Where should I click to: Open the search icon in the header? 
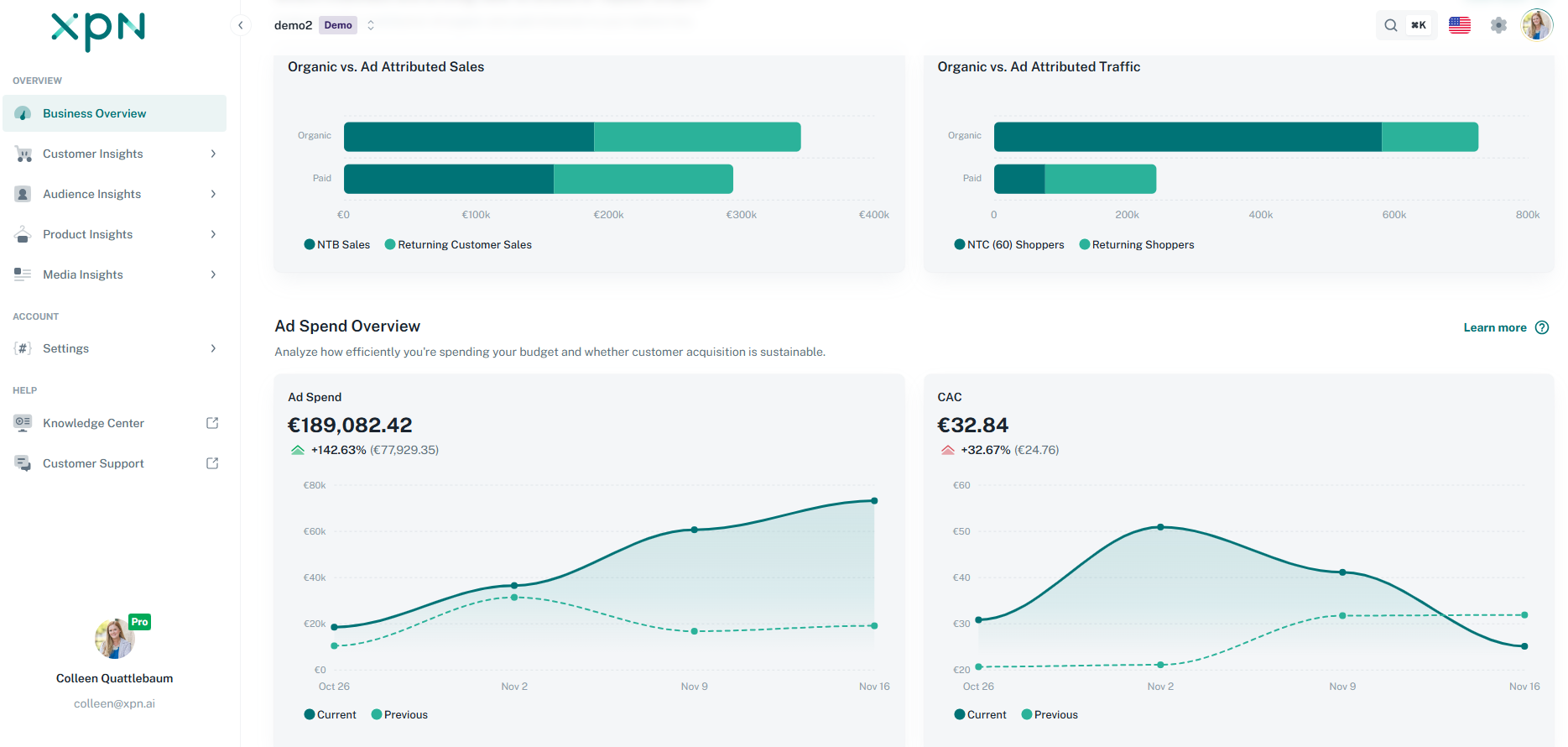click(x=1390, y=25)
